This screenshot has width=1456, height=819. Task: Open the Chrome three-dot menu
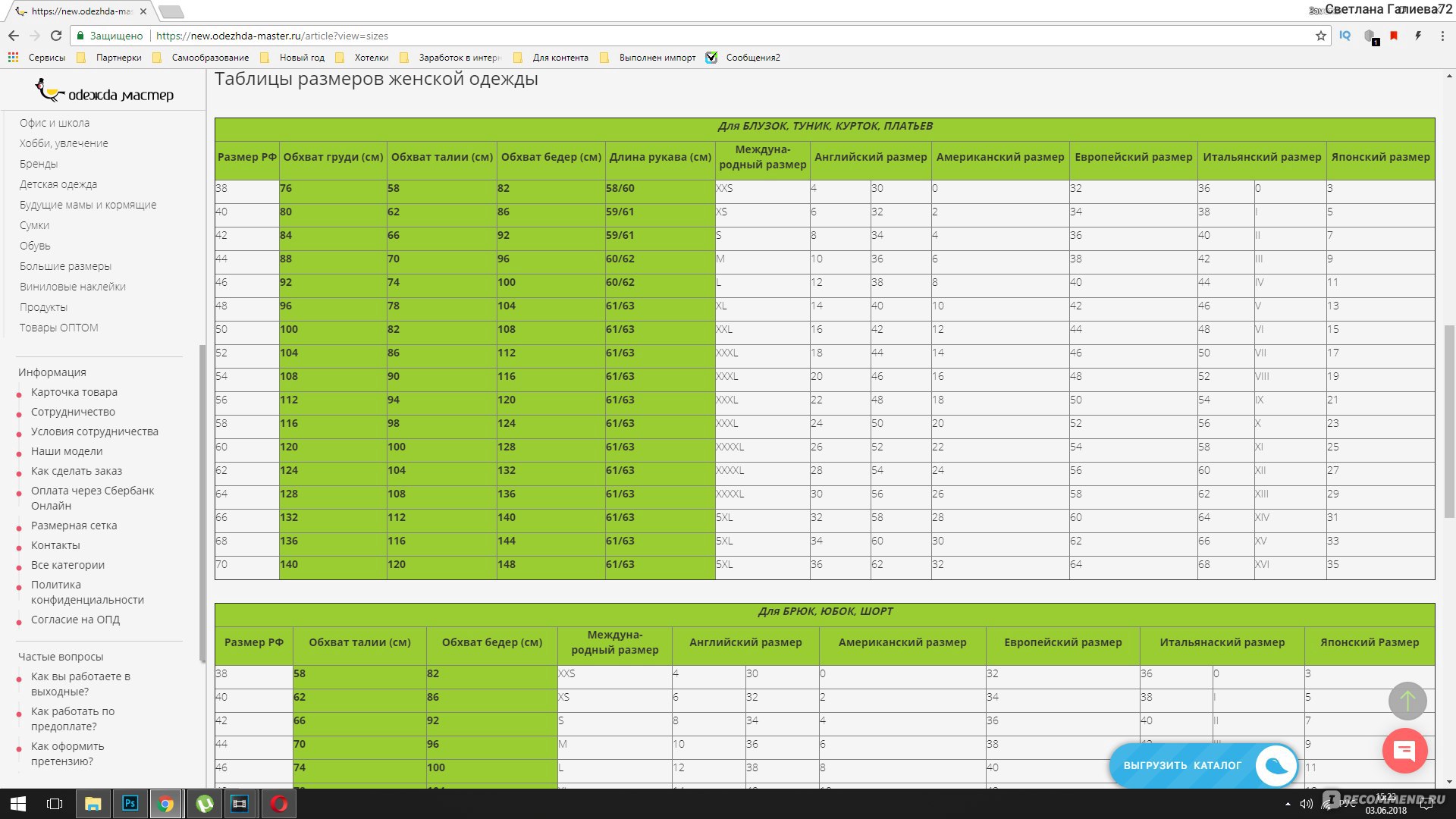click(x=1442, y=36)
